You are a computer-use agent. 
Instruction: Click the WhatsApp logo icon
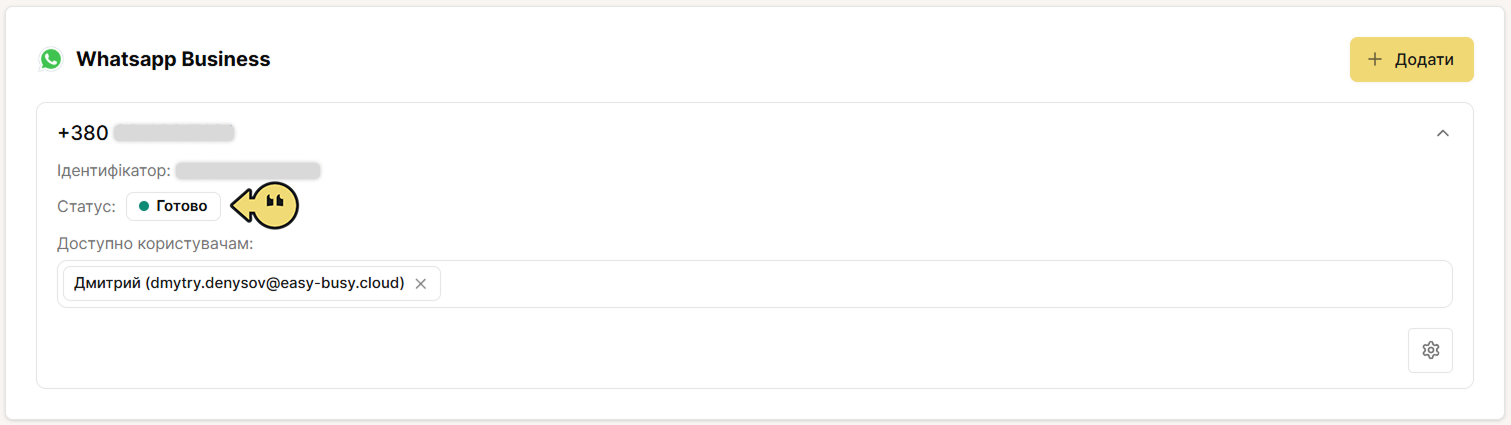point(51,59)
